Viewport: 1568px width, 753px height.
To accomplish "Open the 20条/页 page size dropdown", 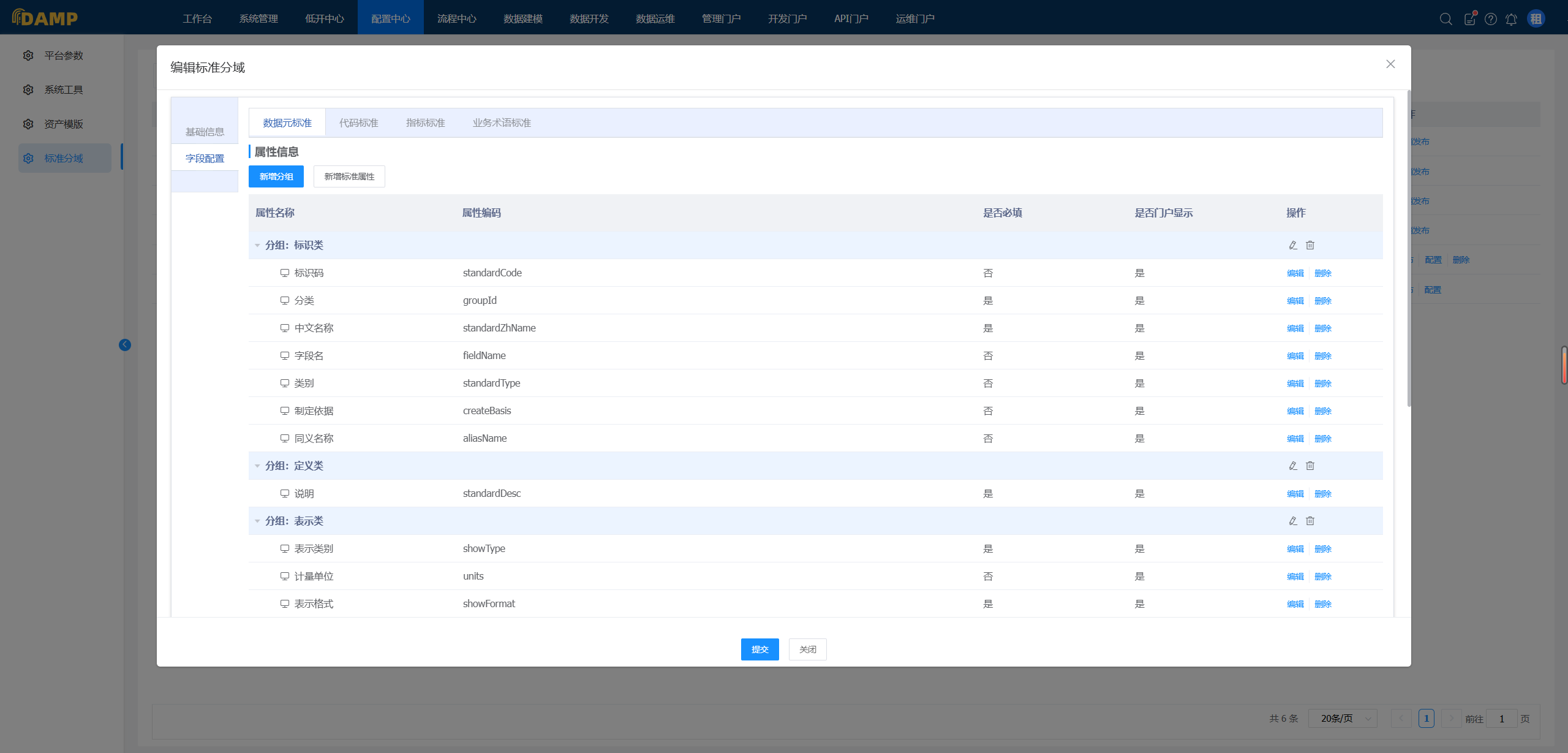I will pyautogui.click(x=1343, y=719).
